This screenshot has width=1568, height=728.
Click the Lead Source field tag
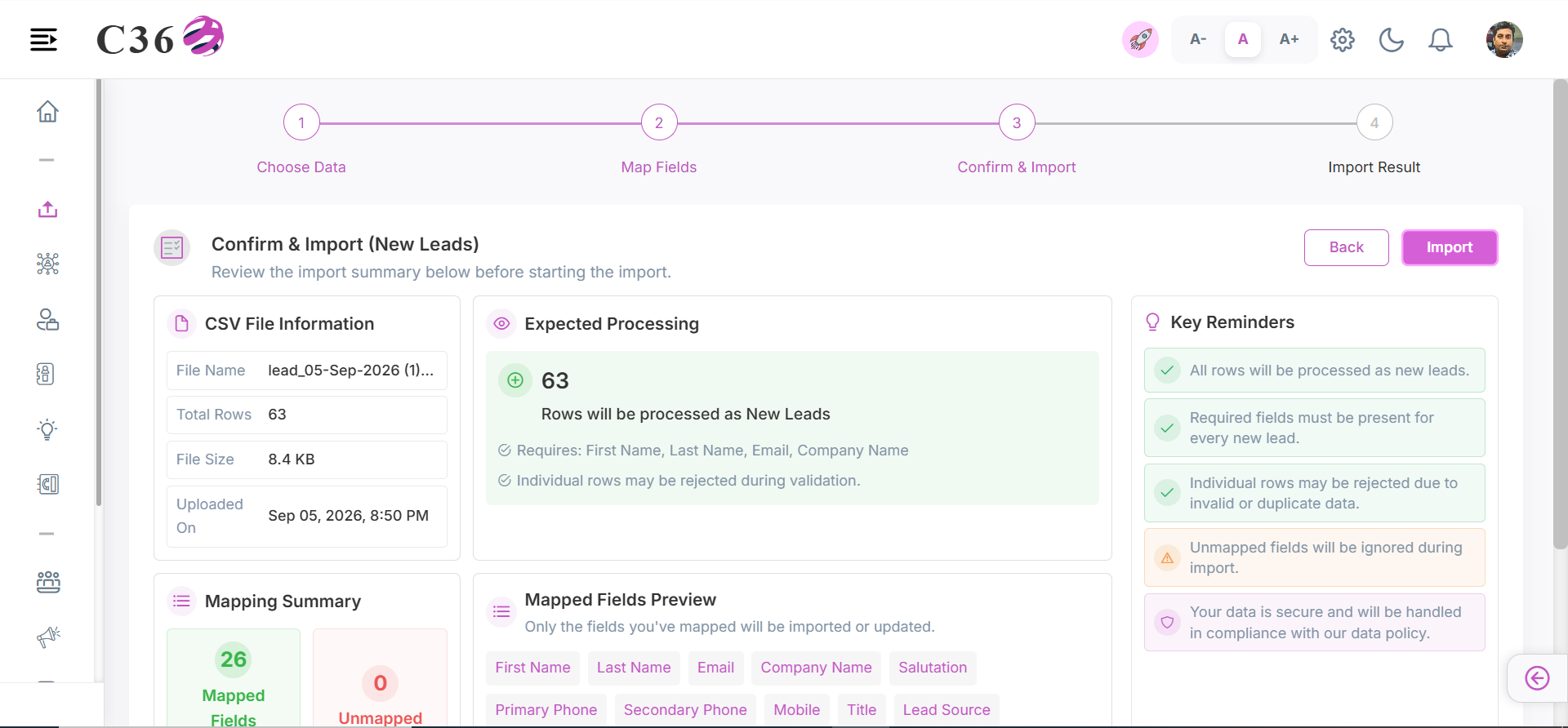point(947,710)
